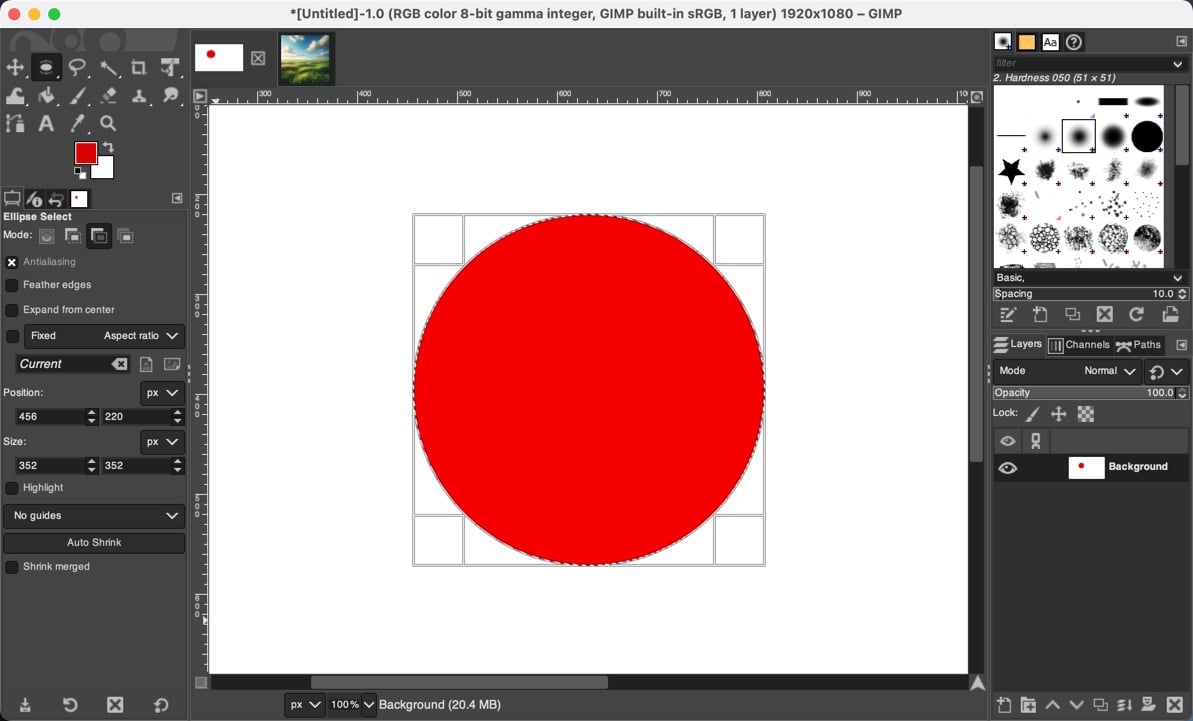Select the Paths tool
1193x721 pixels.
tap(15, 122)
